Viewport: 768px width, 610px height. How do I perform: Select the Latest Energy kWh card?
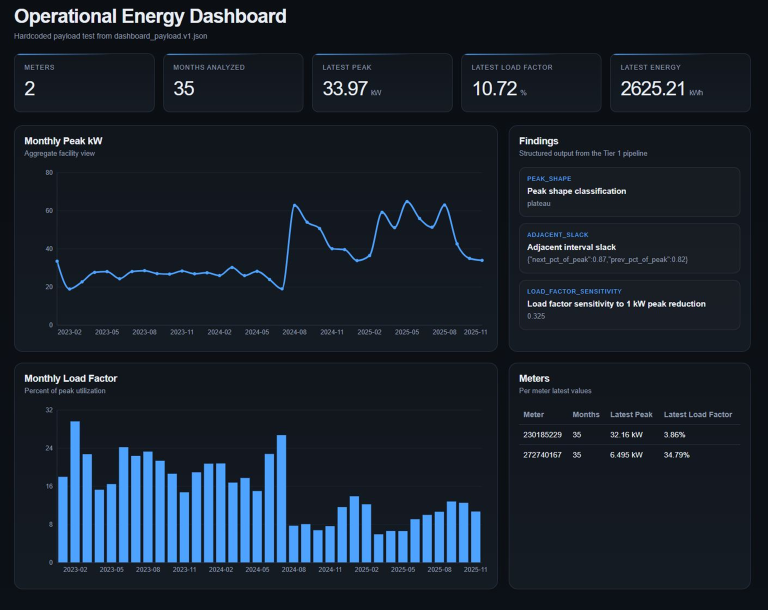coord(680,82)
